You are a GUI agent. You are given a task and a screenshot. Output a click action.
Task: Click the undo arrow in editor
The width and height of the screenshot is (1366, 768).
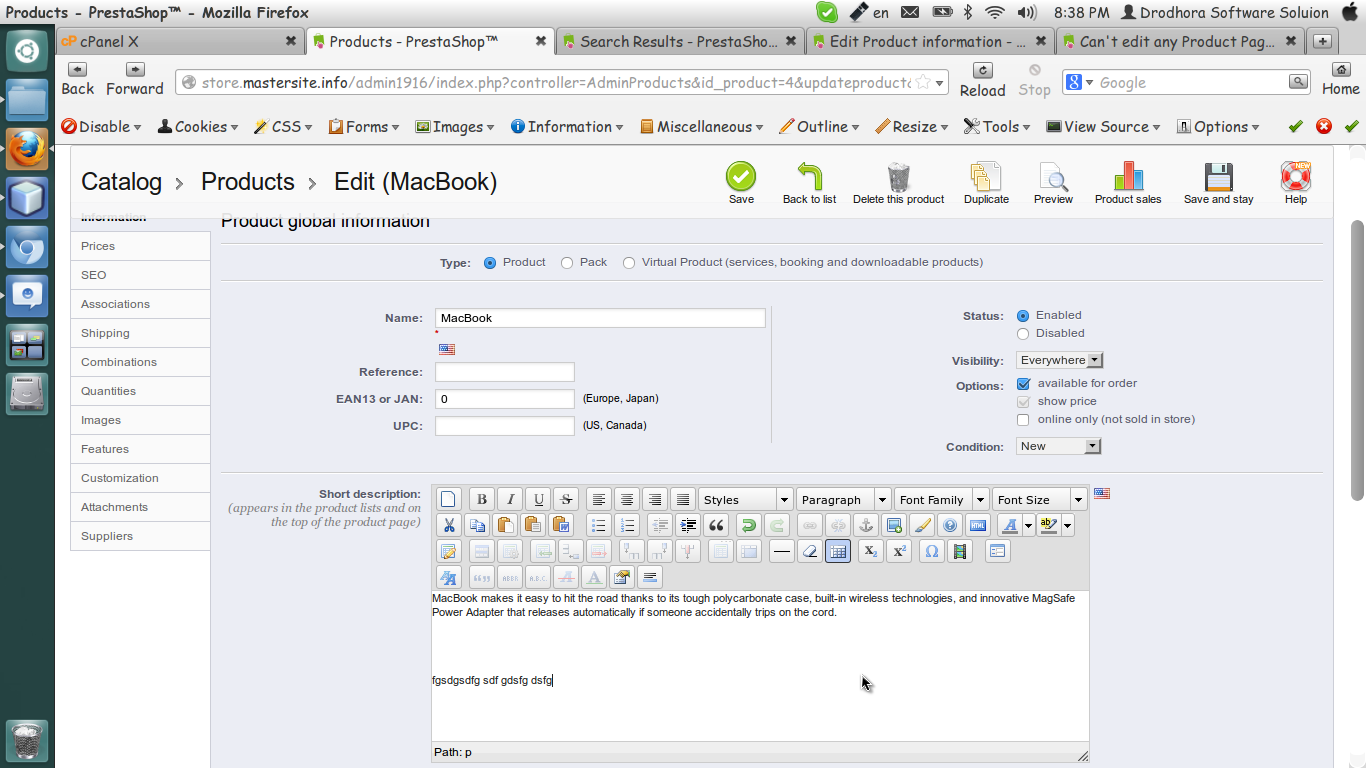(x=748, y=525)
